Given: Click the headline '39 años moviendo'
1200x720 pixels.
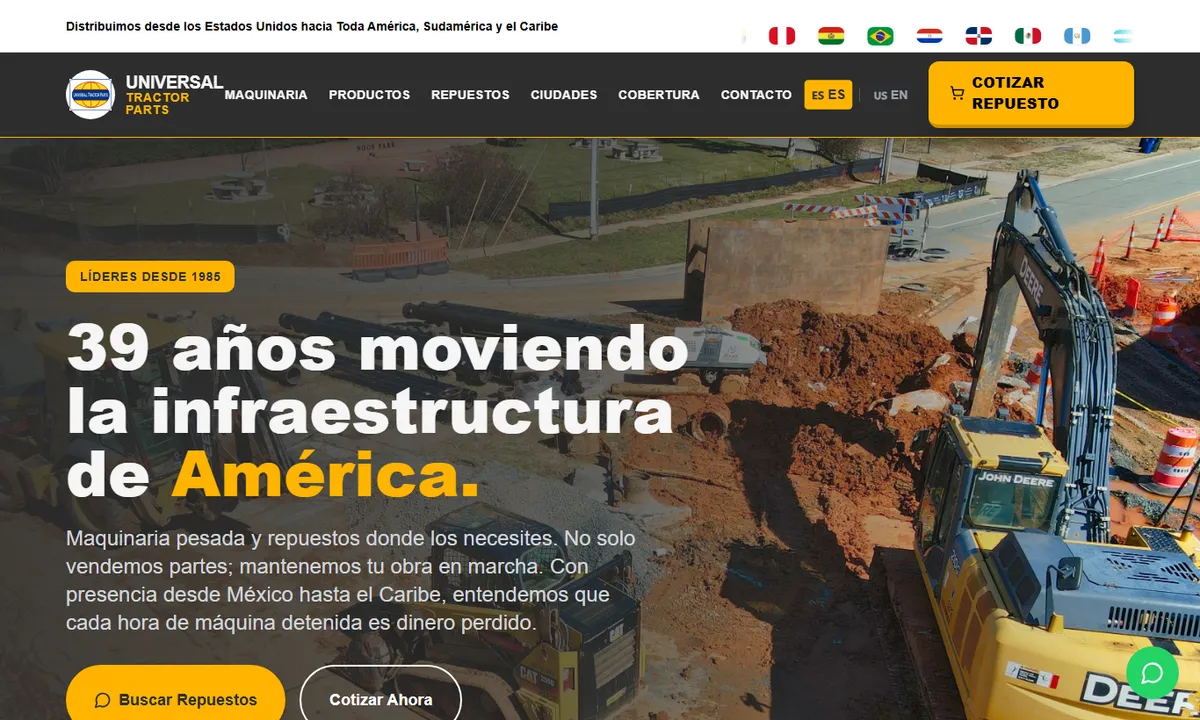Looking at the screenshot, I should tap(378, 348).
